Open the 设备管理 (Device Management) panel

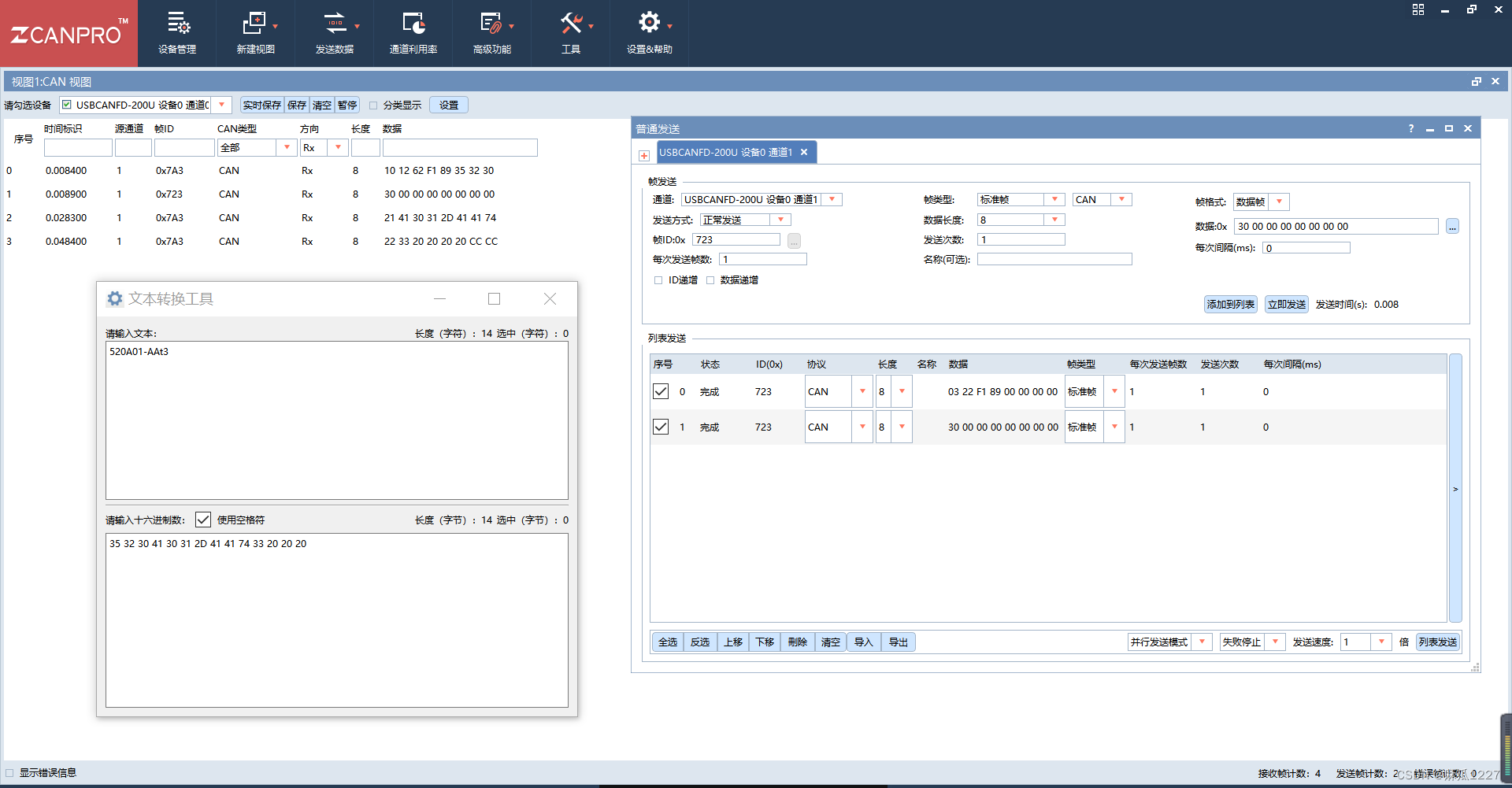coord(177,33)
